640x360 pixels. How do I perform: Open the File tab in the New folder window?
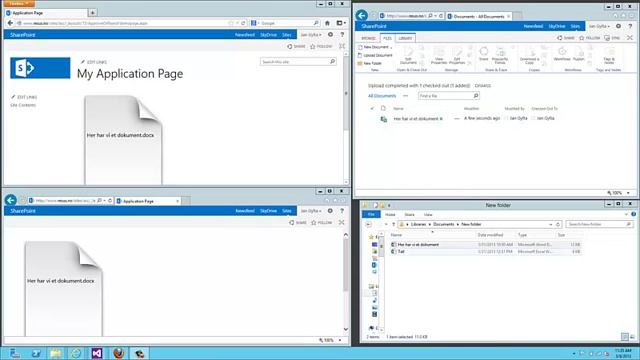(x=371, y=215)
